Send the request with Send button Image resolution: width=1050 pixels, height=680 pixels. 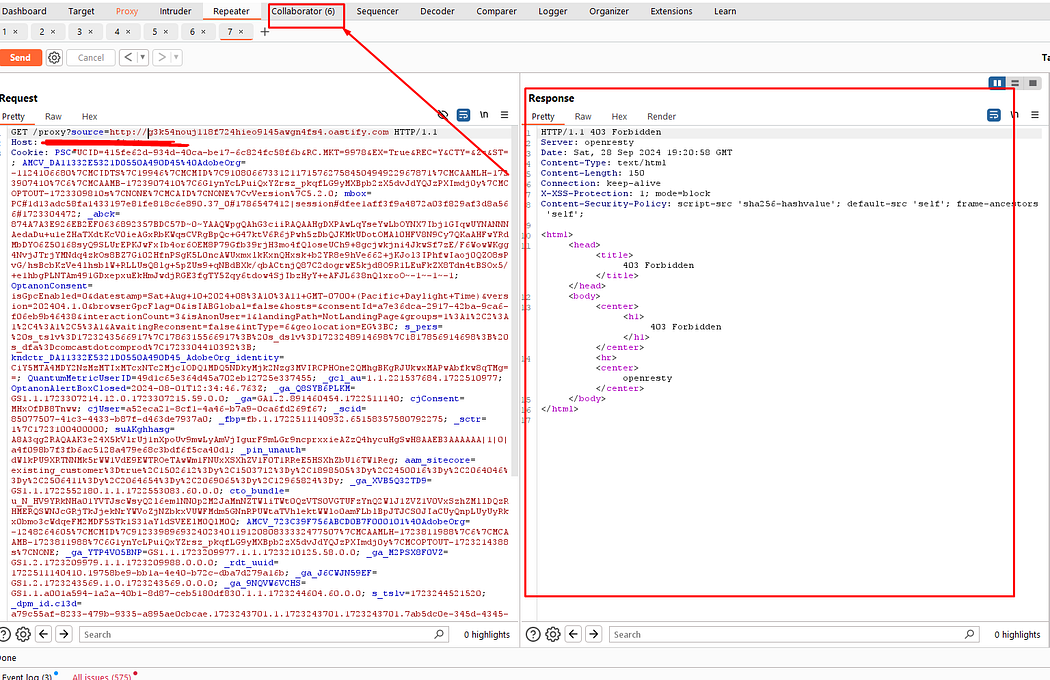[x=20, y=58]
